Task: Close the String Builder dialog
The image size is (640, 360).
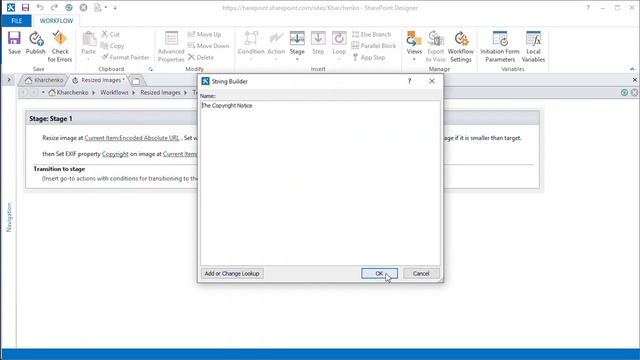Action: click(x=432, y=81)
